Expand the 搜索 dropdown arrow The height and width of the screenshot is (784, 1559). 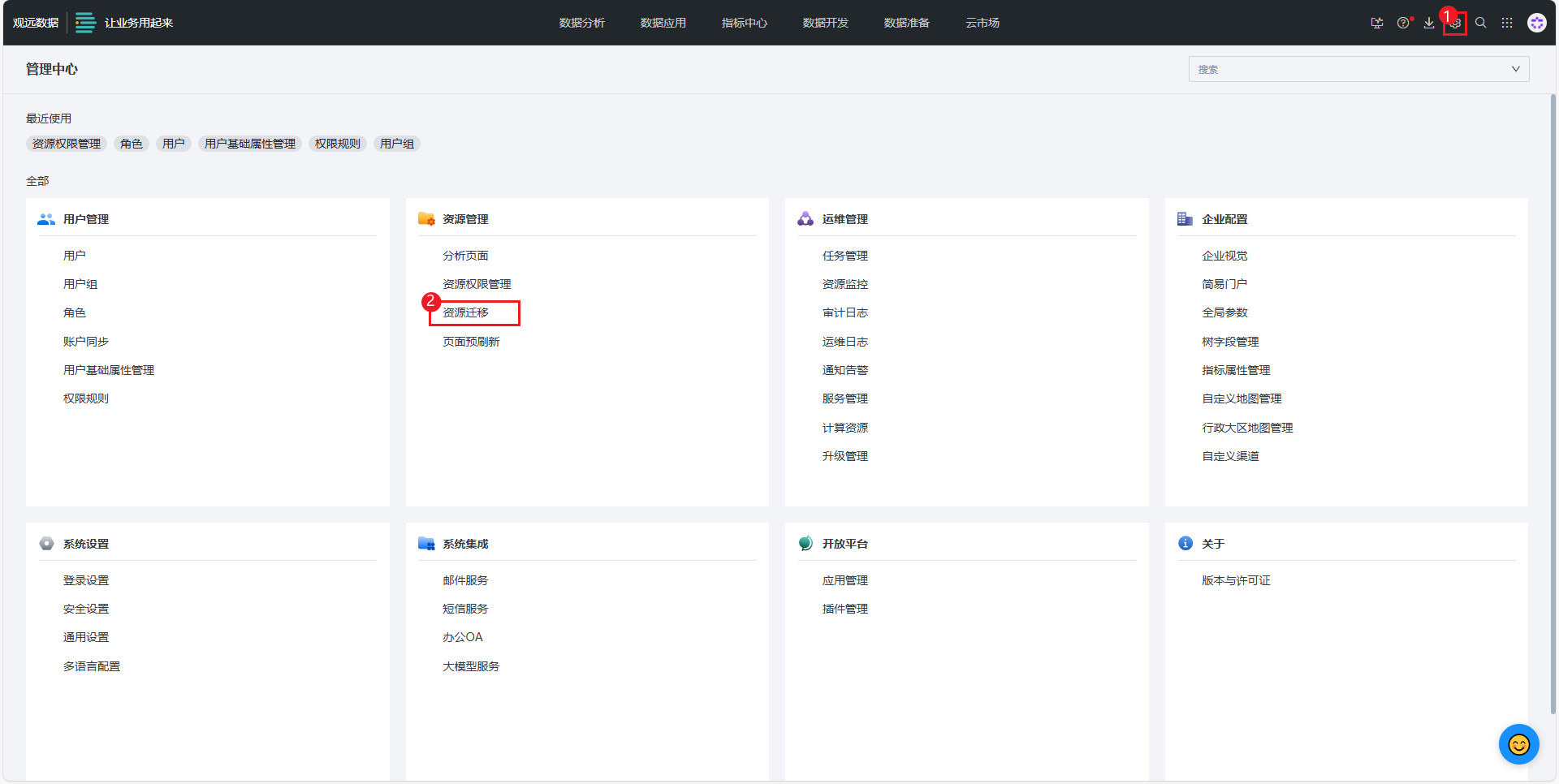pos(1515,69)
